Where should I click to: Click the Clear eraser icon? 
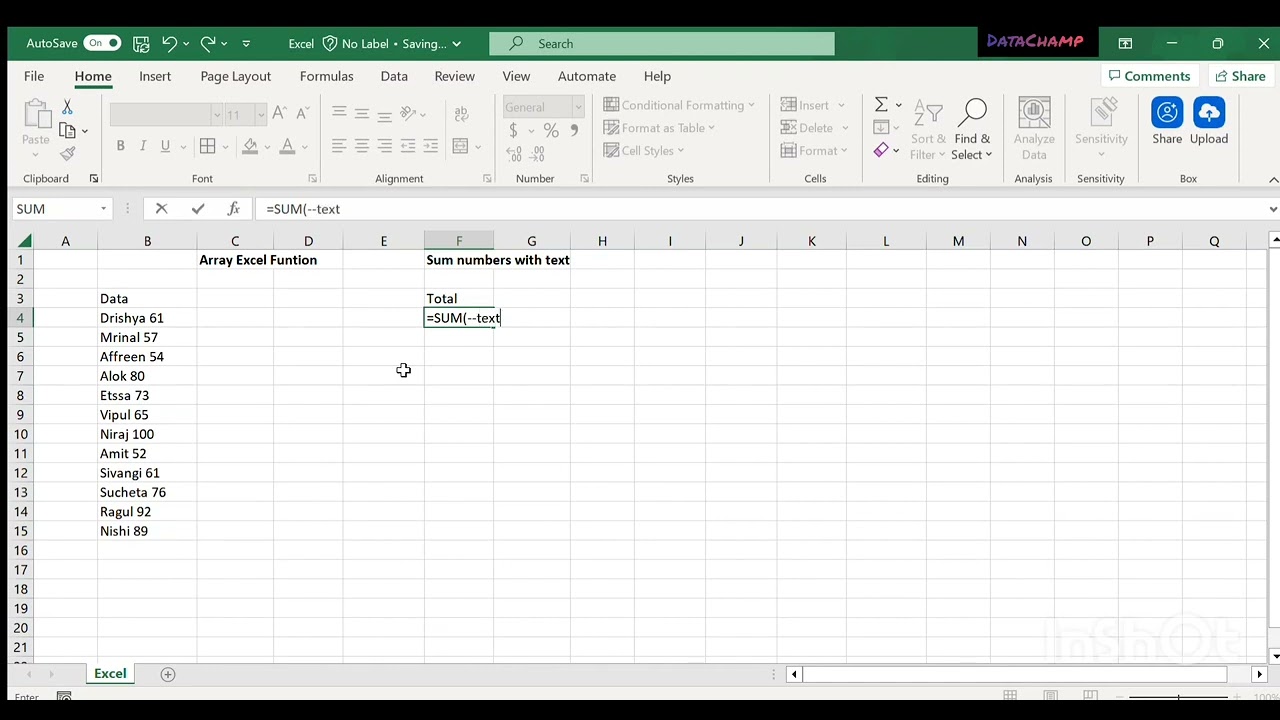881,150
